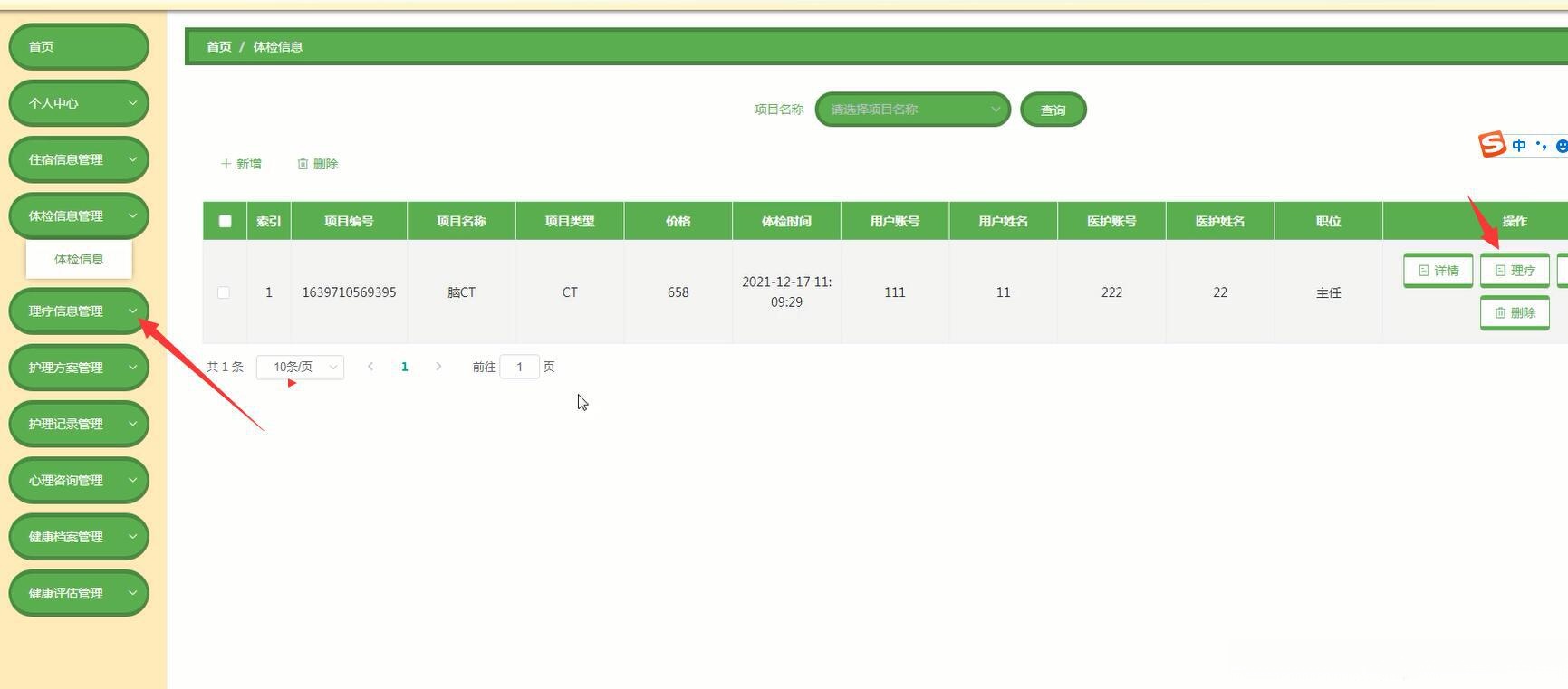This screenshot has width=1568, height=689.
Task: Select the CT cell under 项目类型
Action: tap(570, 292)
